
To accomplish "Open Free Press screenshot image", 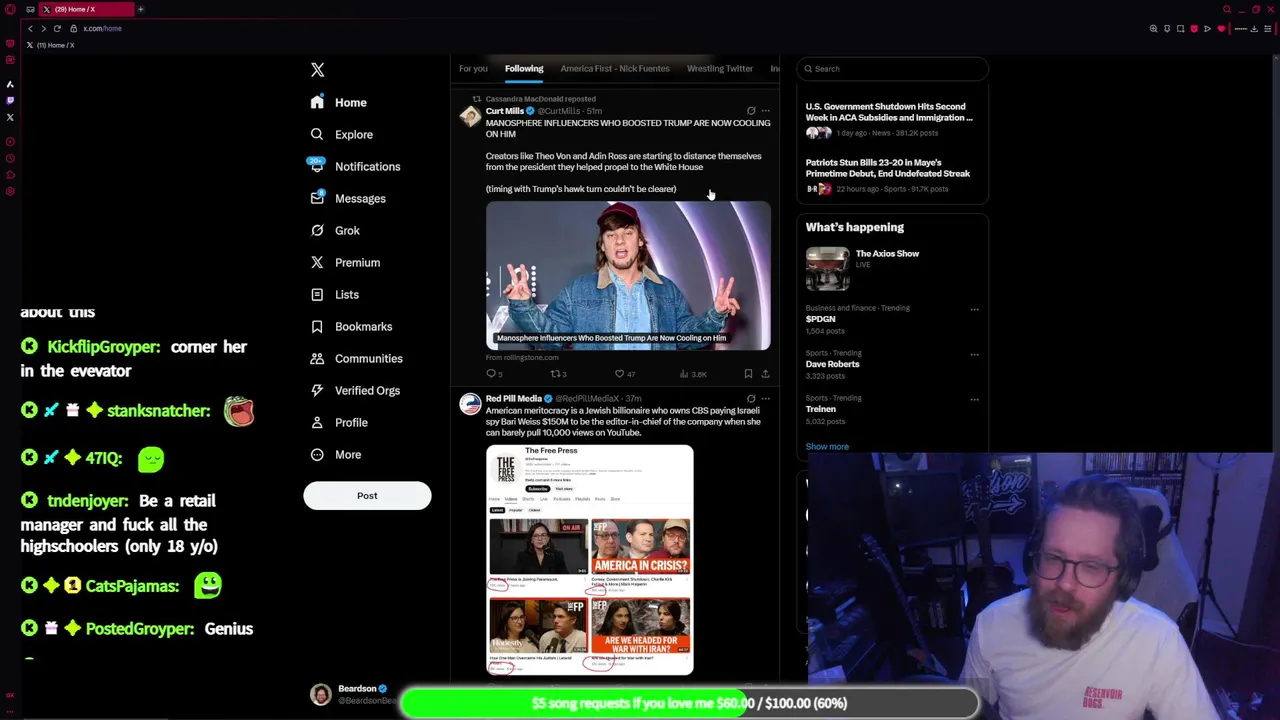I will pyautogui.click(x=590, y=560).
